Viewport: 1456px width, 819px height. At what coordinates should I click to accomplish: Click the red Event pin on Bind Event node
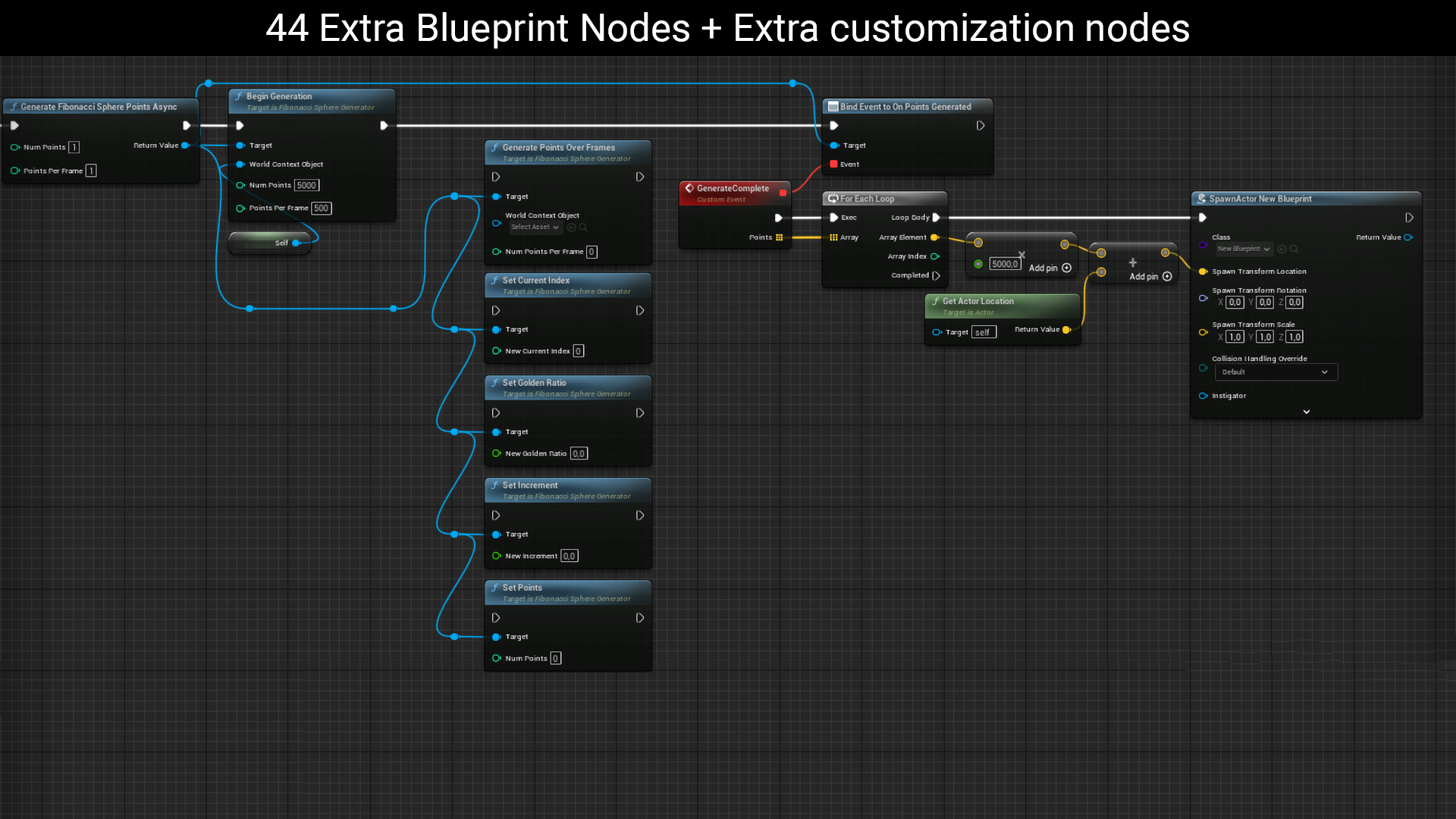834,165
